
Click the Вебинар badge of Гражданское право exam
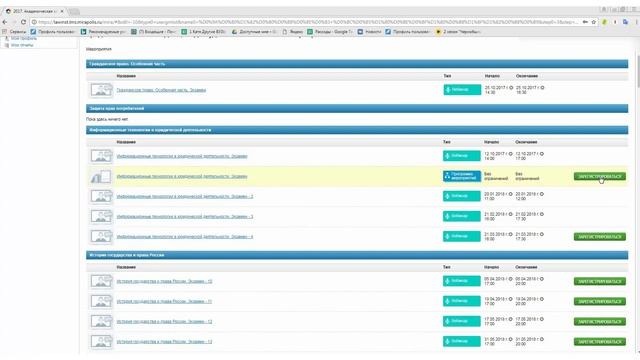pos(462,89)
